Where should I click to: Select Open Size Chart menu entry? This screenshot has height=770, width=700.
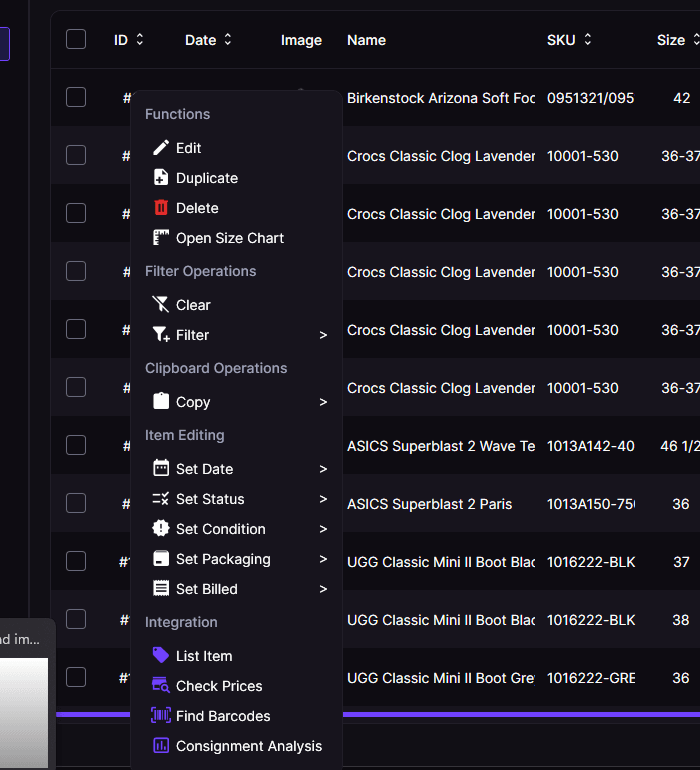(236, 238)
